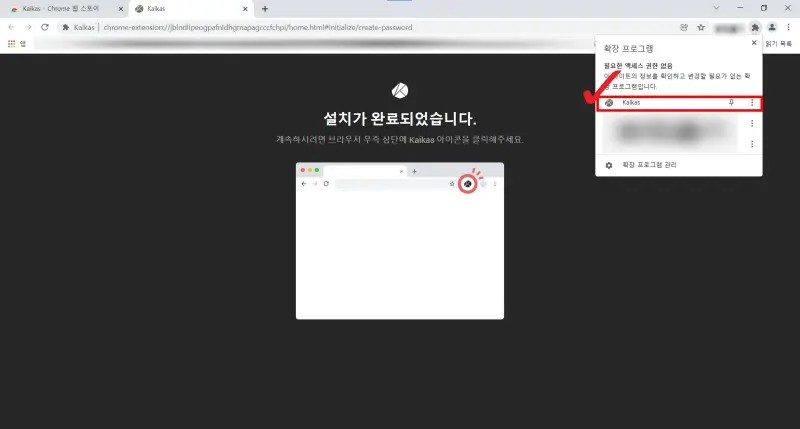Screen dimensions: 800x429
Task: Open Chrome's three-dot main menu
Action: click(x=788, y=28)
